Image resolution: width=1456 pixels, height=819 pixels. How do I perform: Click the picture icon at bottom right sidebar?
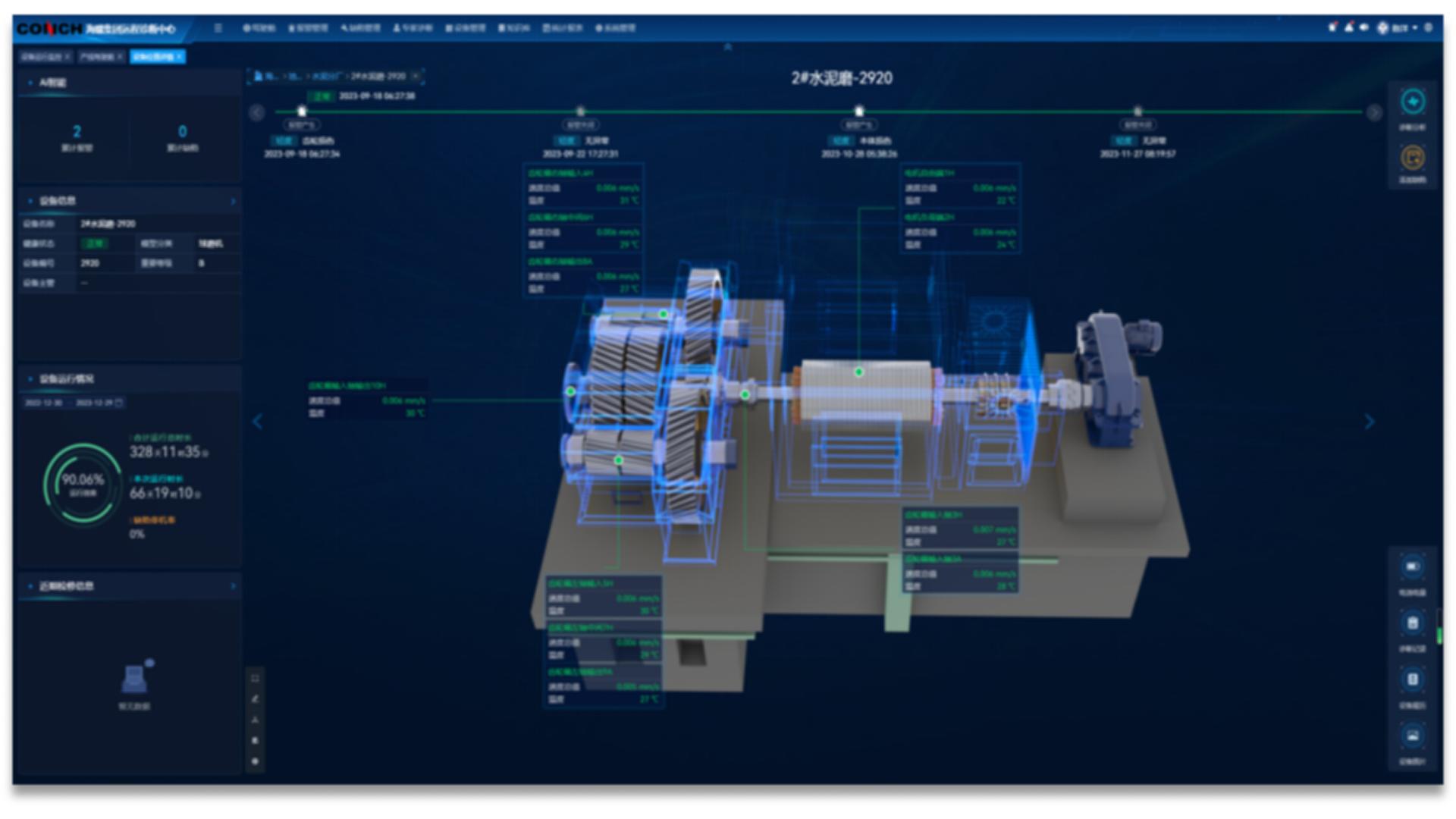point(1412,736)
